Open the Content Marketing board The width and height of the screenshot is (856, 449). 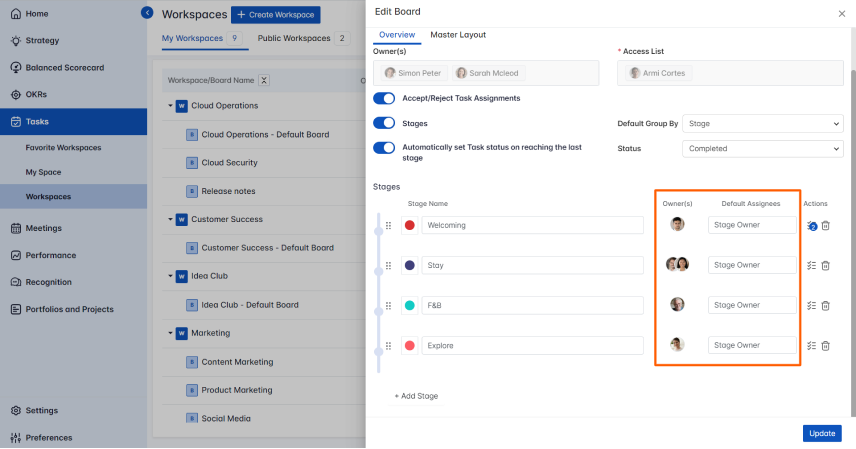pyautogui.click(x=237, y=362)
